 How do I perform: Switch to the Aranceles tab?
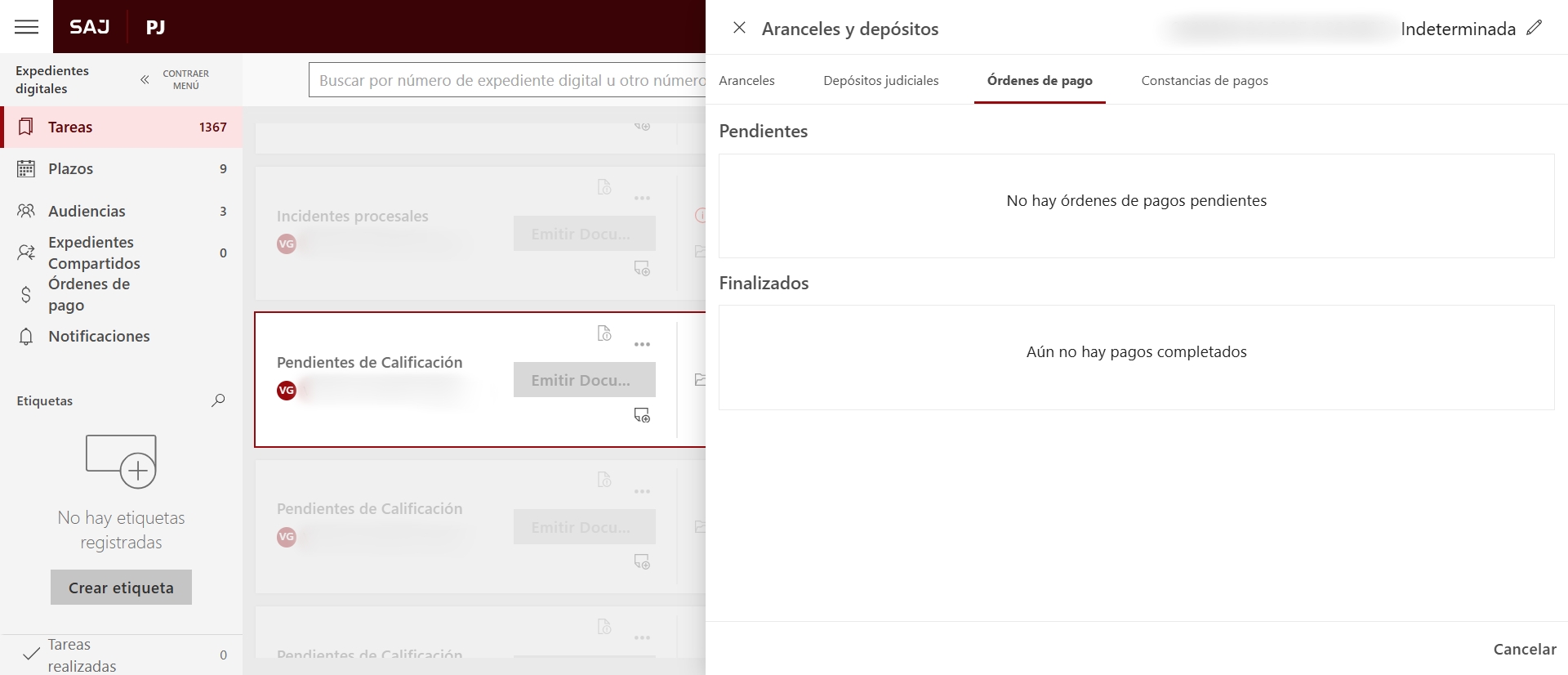pos(746,80)
